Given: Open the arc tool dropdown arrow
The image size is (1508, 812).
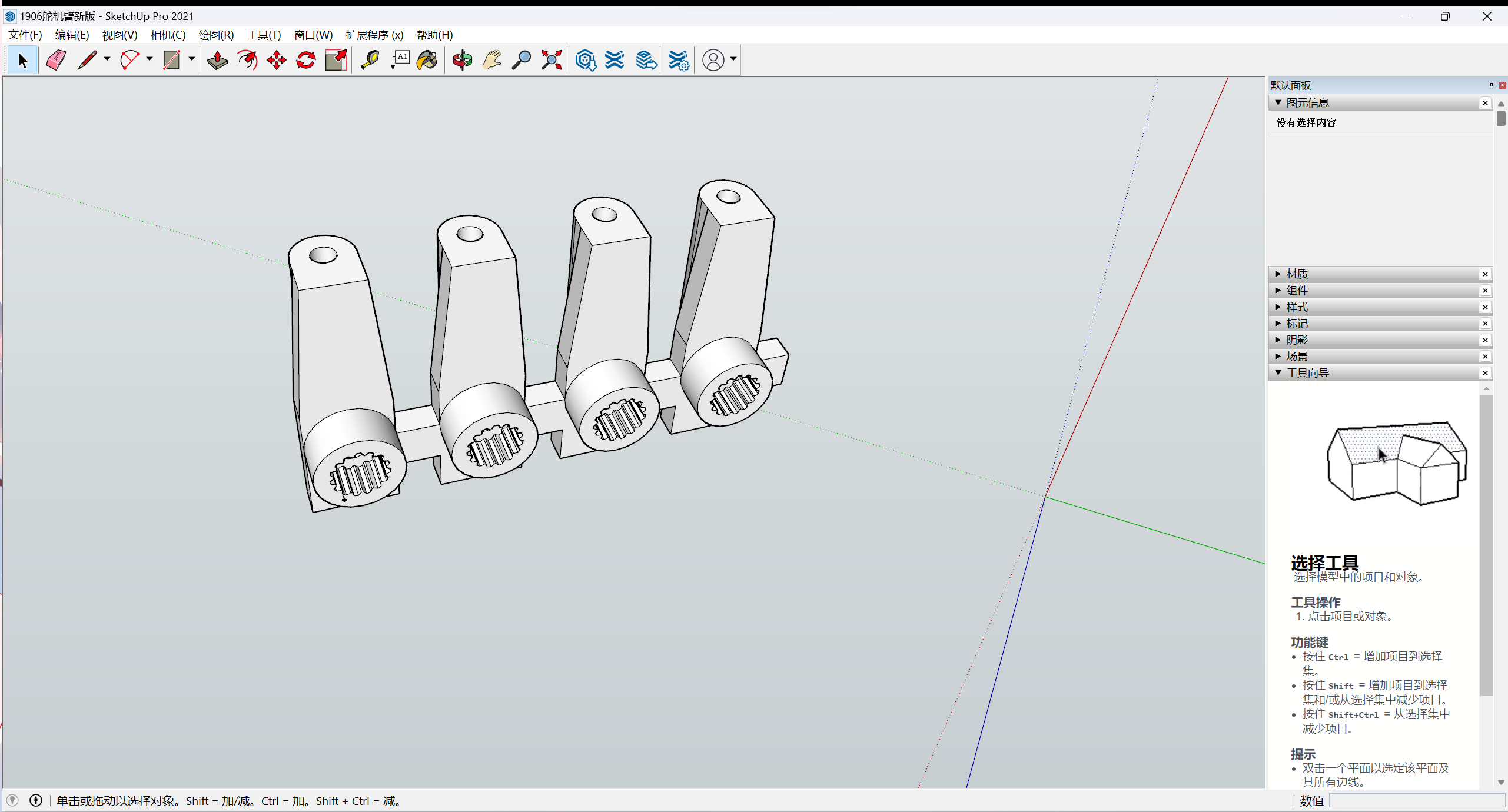Looking at the screenshot, I should tap(150, 59).
